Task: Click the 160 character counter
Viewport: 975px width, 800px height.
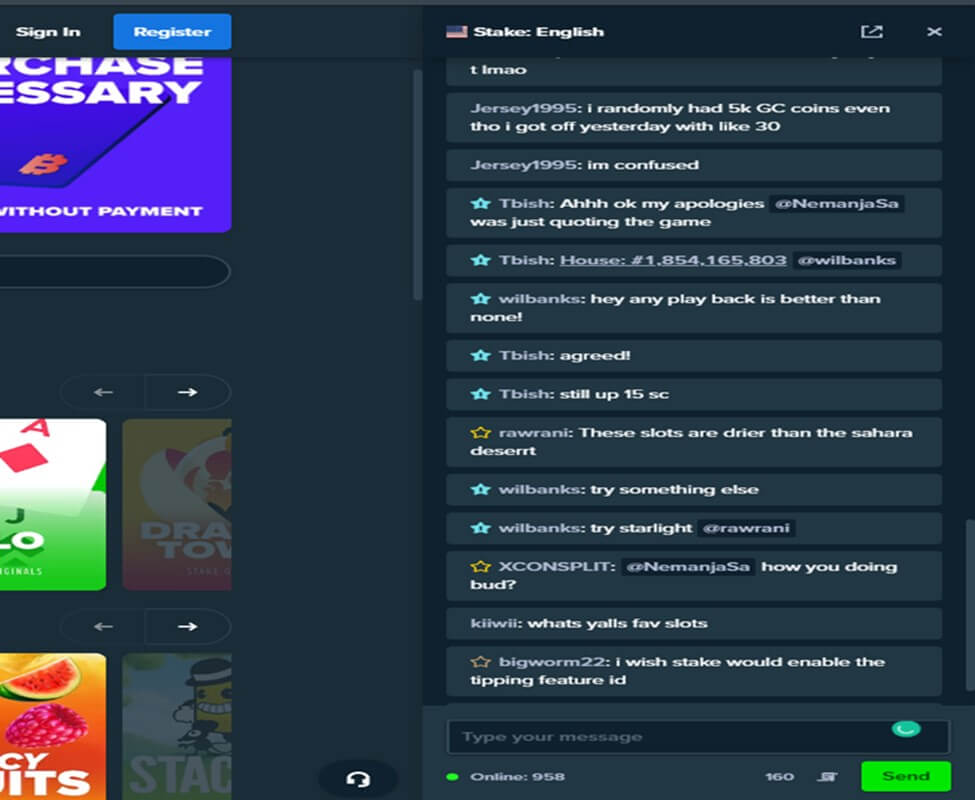Action: pos(779,776)
